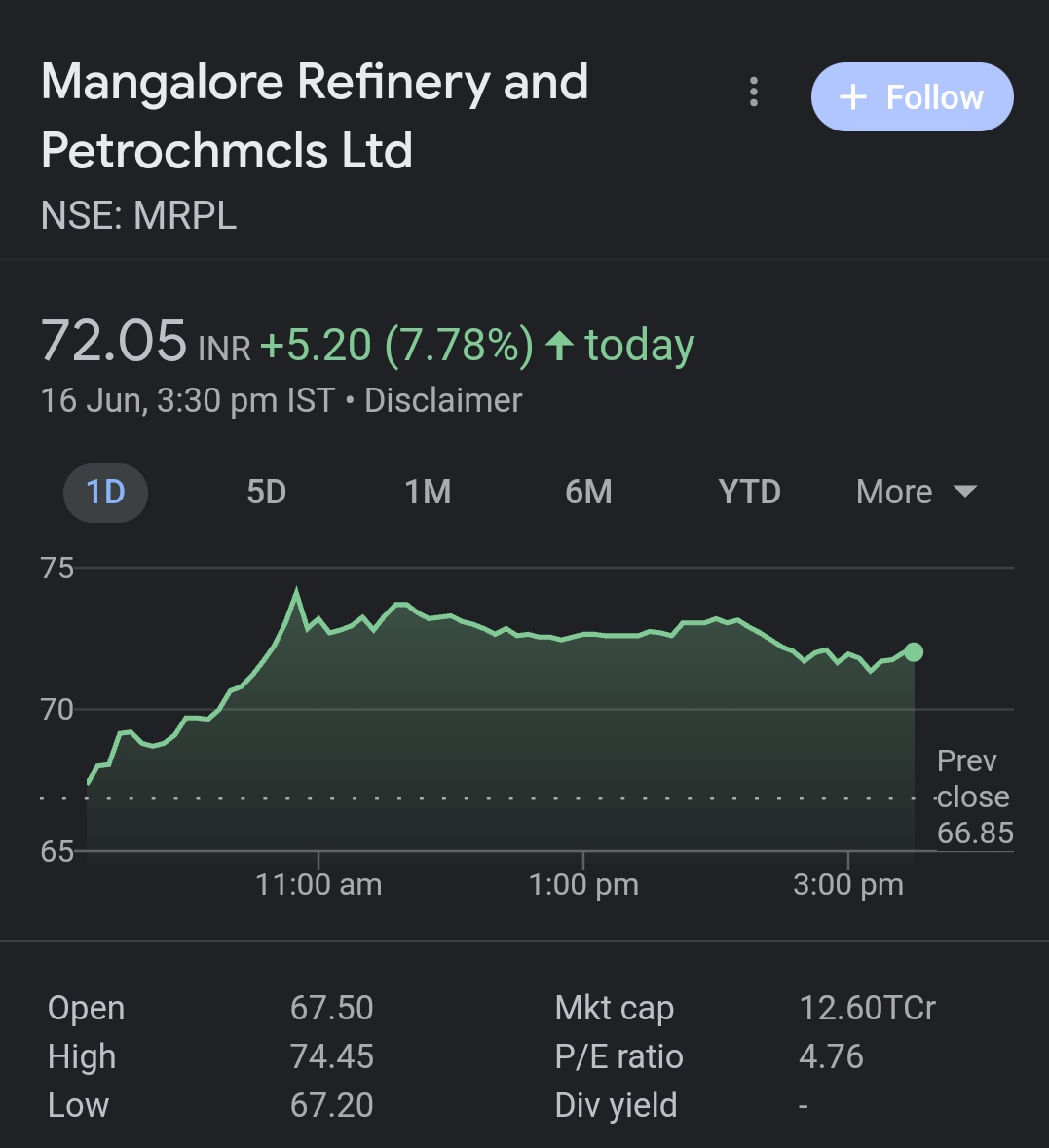Open the three-dot more options menu
Screen dimensions: 1049x1148
(x=753, y=93)
